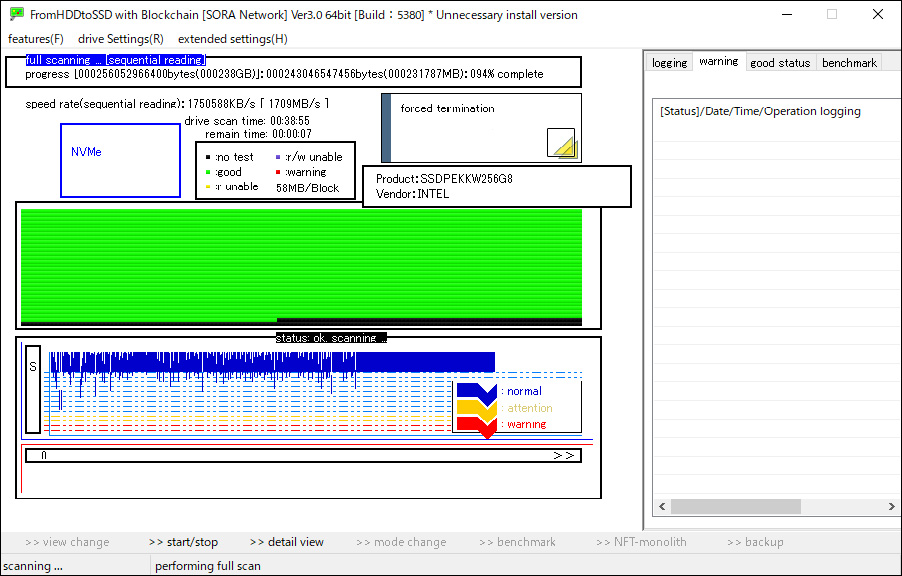Click the 58MB/Block legend text
Viewport: 902px width, 576px height.
(x=308, y=188)
